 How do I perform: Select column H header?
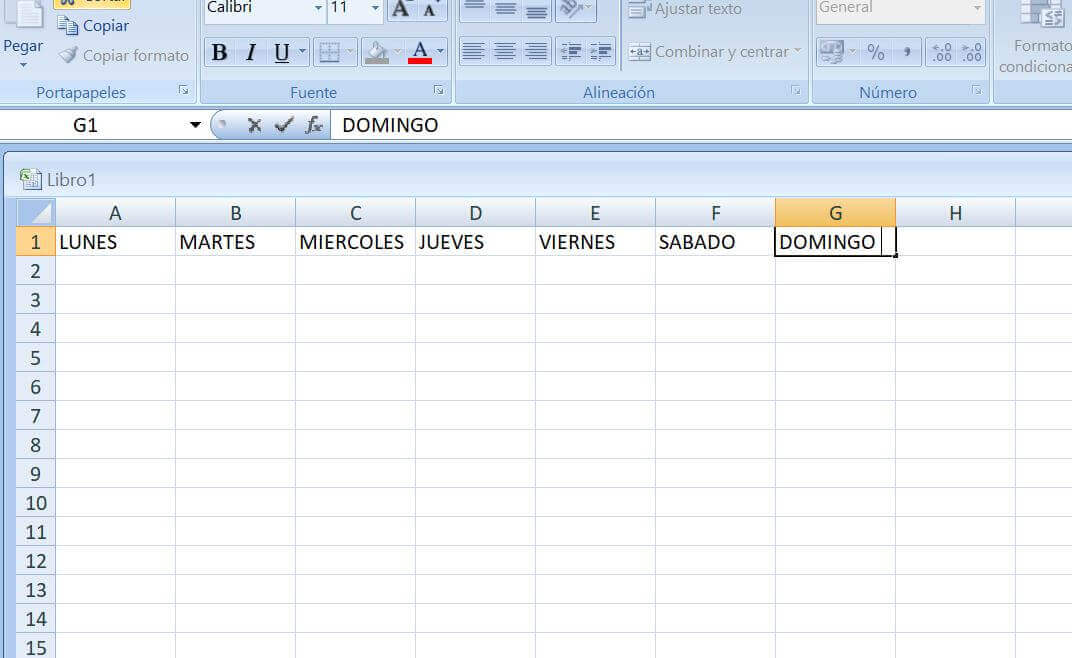(955, 213)
